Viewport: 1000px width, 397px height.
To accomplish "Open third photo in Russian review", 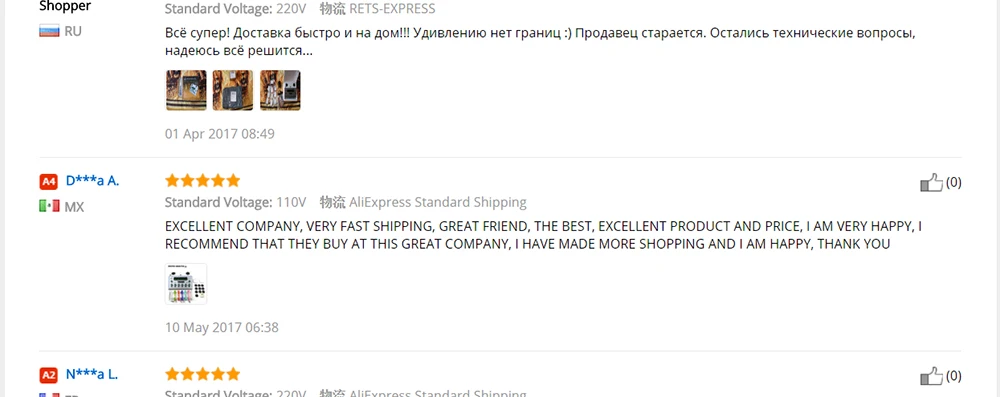I will coord(280,90).
